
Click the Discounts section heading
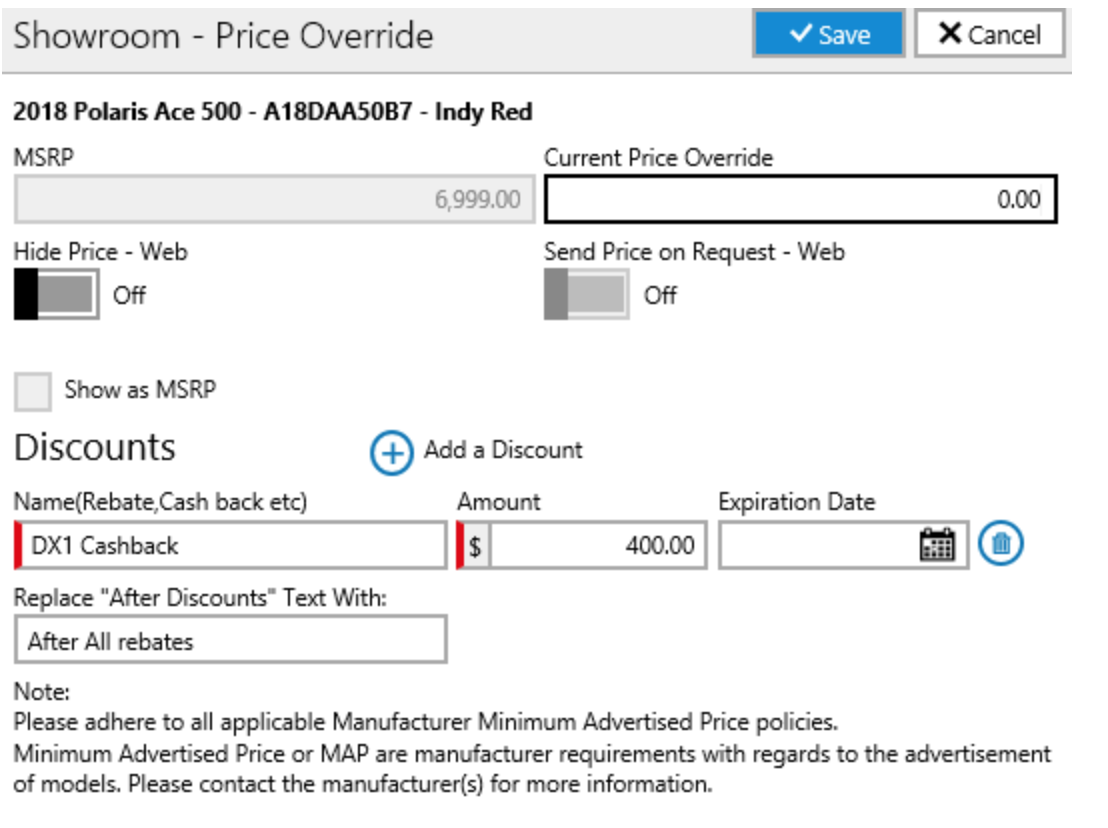[95, 448]
